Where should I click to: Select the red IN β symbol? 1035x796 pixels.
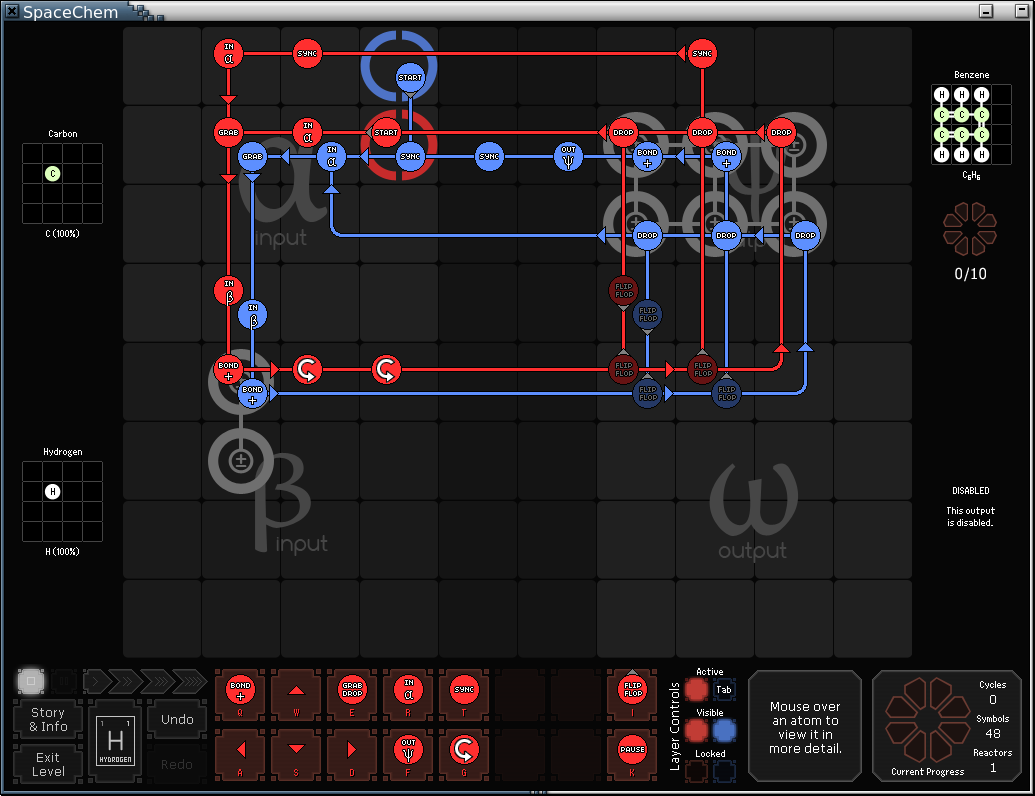point(228,290)
